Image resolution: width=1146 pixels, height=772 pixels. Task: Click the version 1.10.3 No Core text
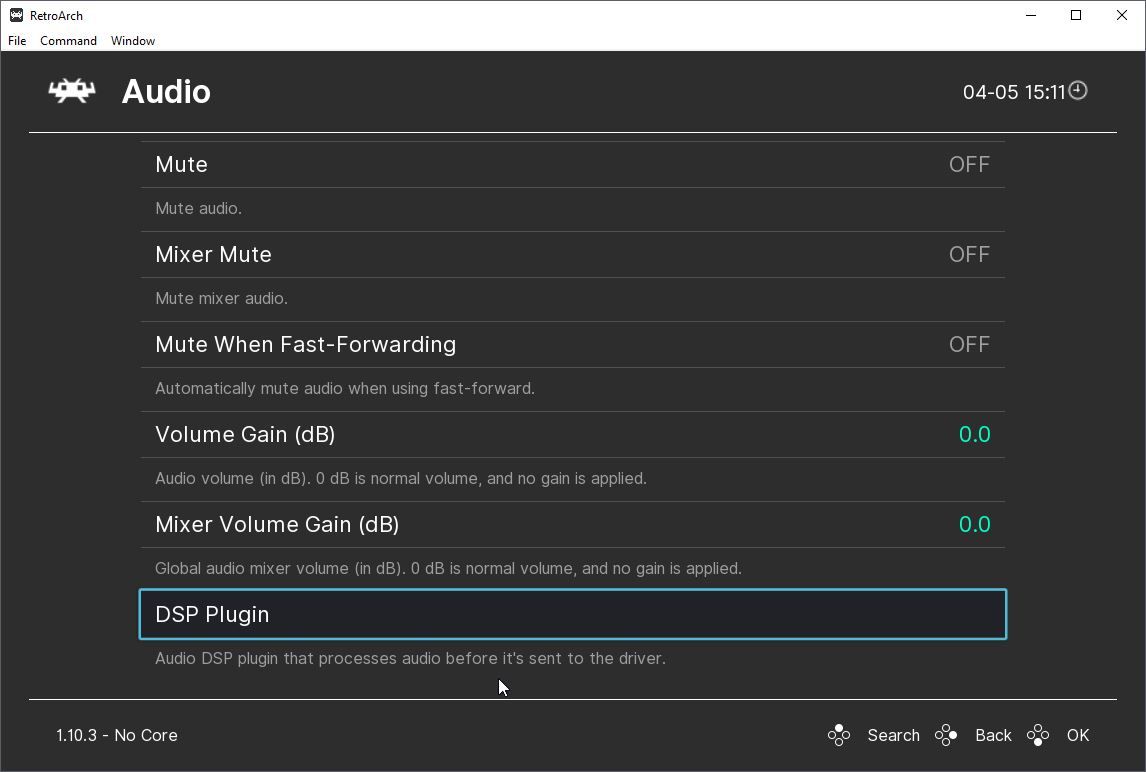[x=117, y=735]
